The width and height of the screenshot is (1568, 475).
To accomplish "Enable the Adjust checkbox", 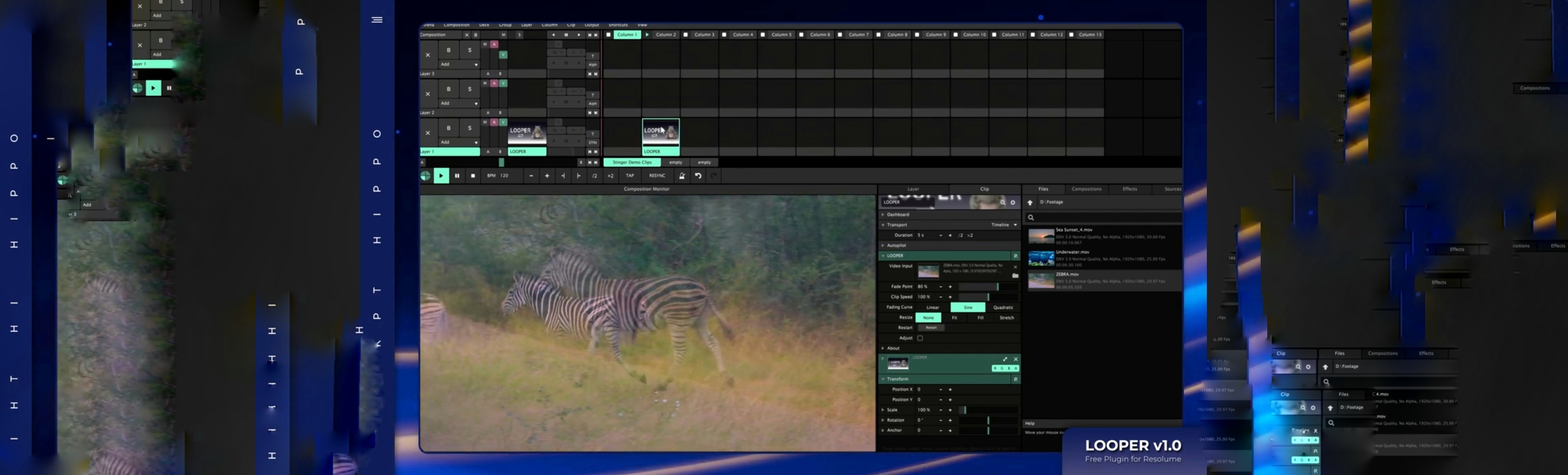I will click(x=920, y=338).
